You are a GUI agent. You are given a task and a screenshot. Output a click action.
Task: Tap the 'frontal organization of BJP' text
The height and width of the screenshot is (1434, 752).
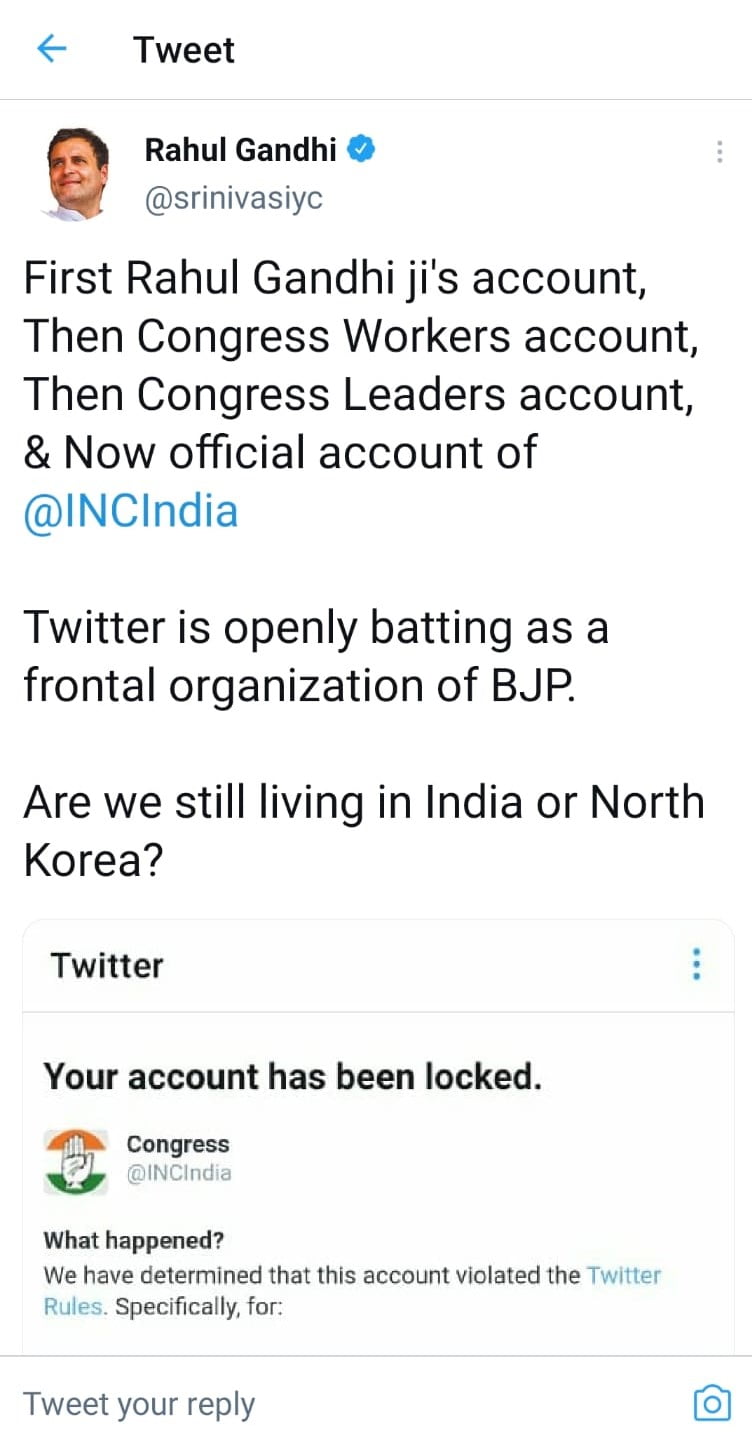pyautogui.click(x=298, y=685)
